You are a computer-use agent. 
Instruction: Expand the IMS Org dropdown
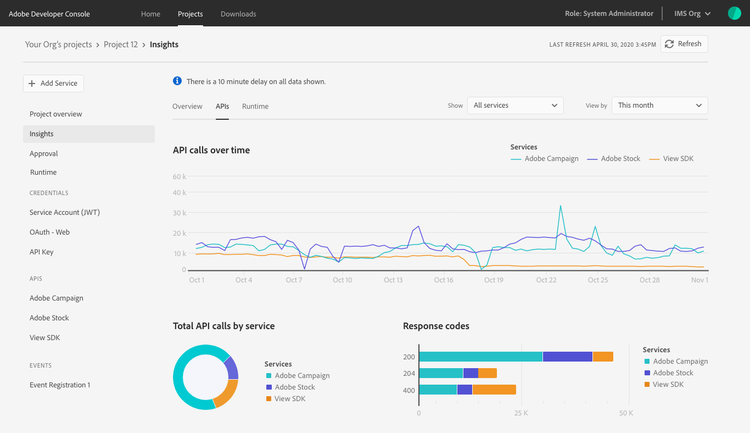(692, 13)
